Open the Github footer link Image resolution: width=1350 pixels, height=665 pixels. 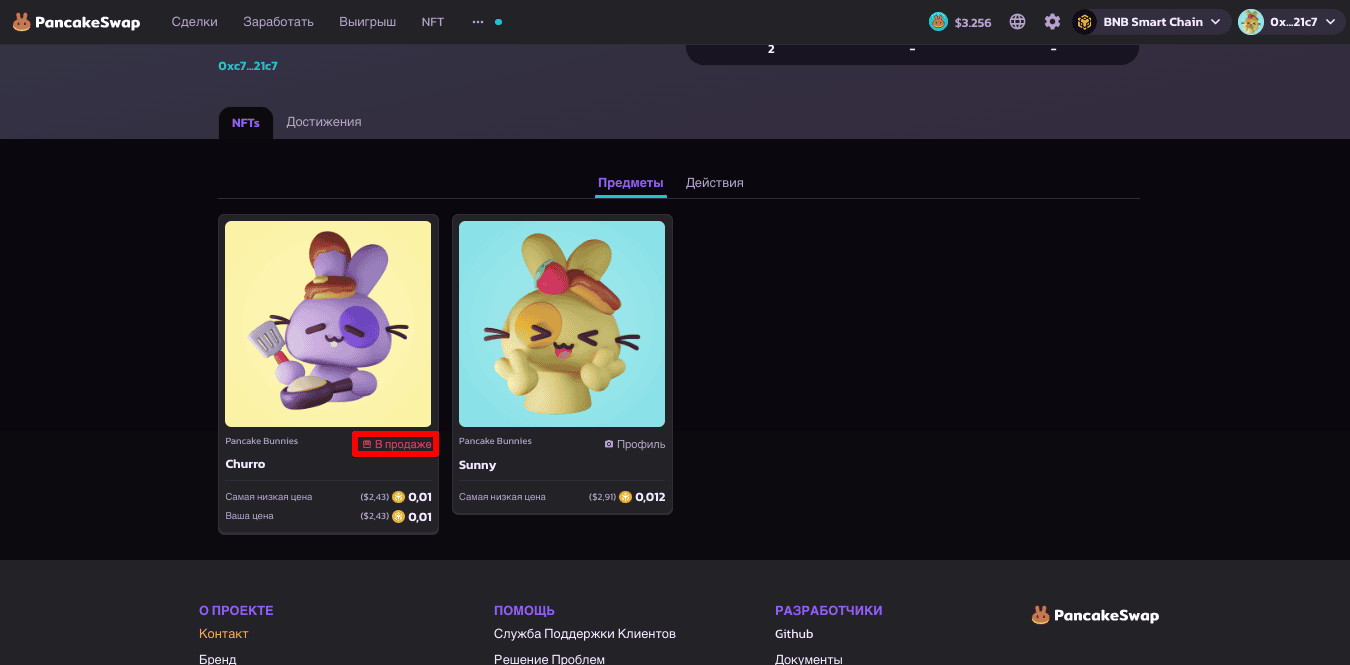point(794,634)
